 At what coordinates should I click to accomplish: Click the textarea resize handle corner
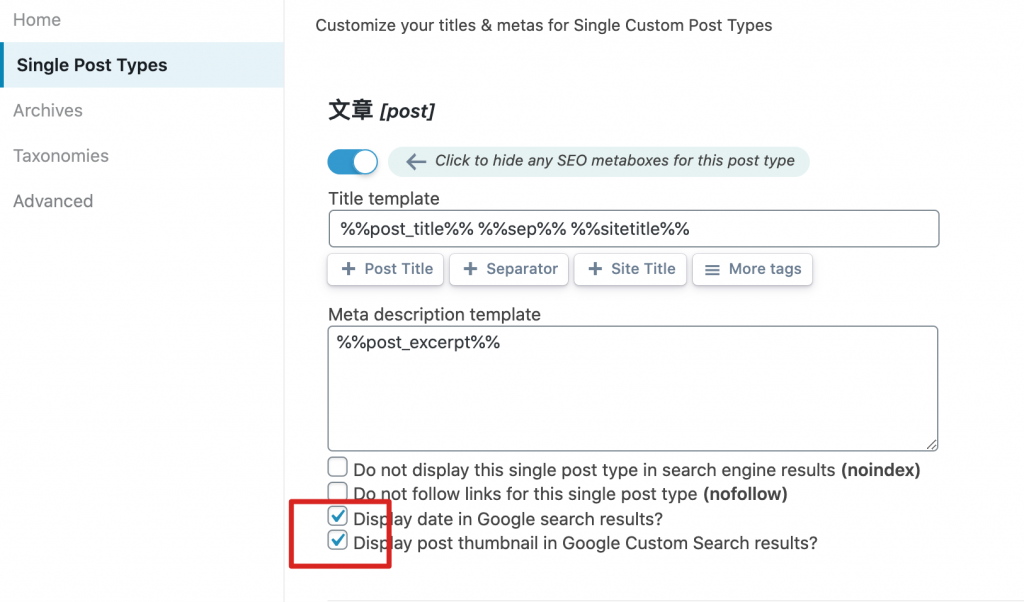coord(932,444)
